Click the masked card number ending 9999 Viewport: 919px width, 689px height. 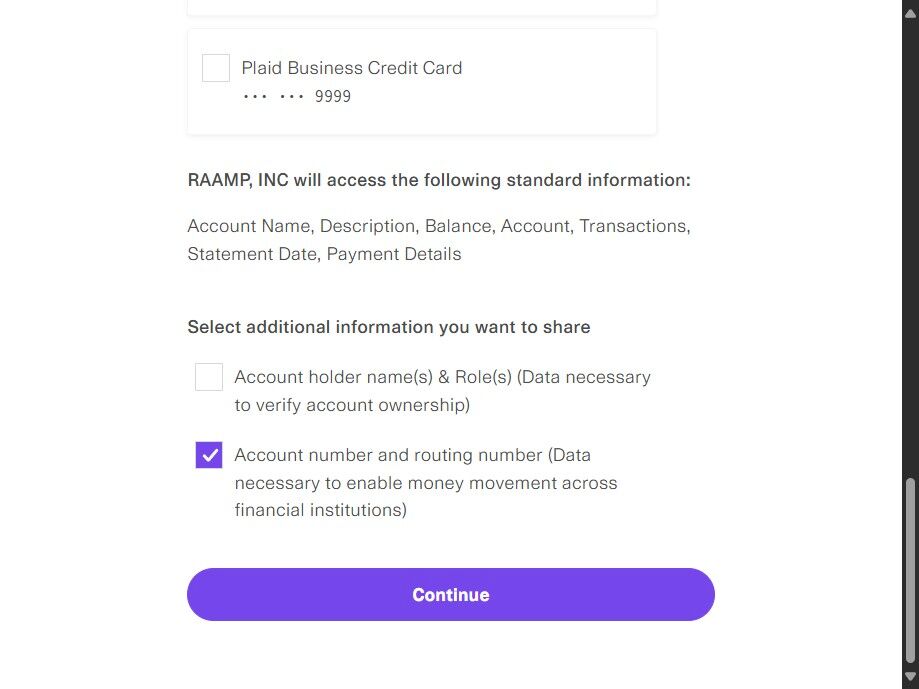point(297,97)
